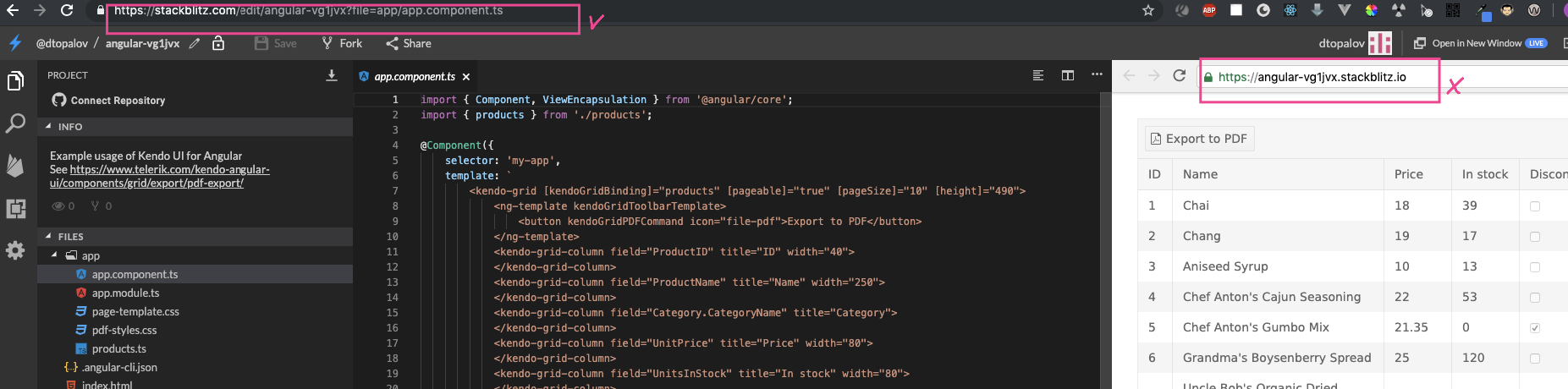The width and height of the screenshot is (1568, 389).
Task: Click the Export to PDF button
Action: [x=1199, y=139]
